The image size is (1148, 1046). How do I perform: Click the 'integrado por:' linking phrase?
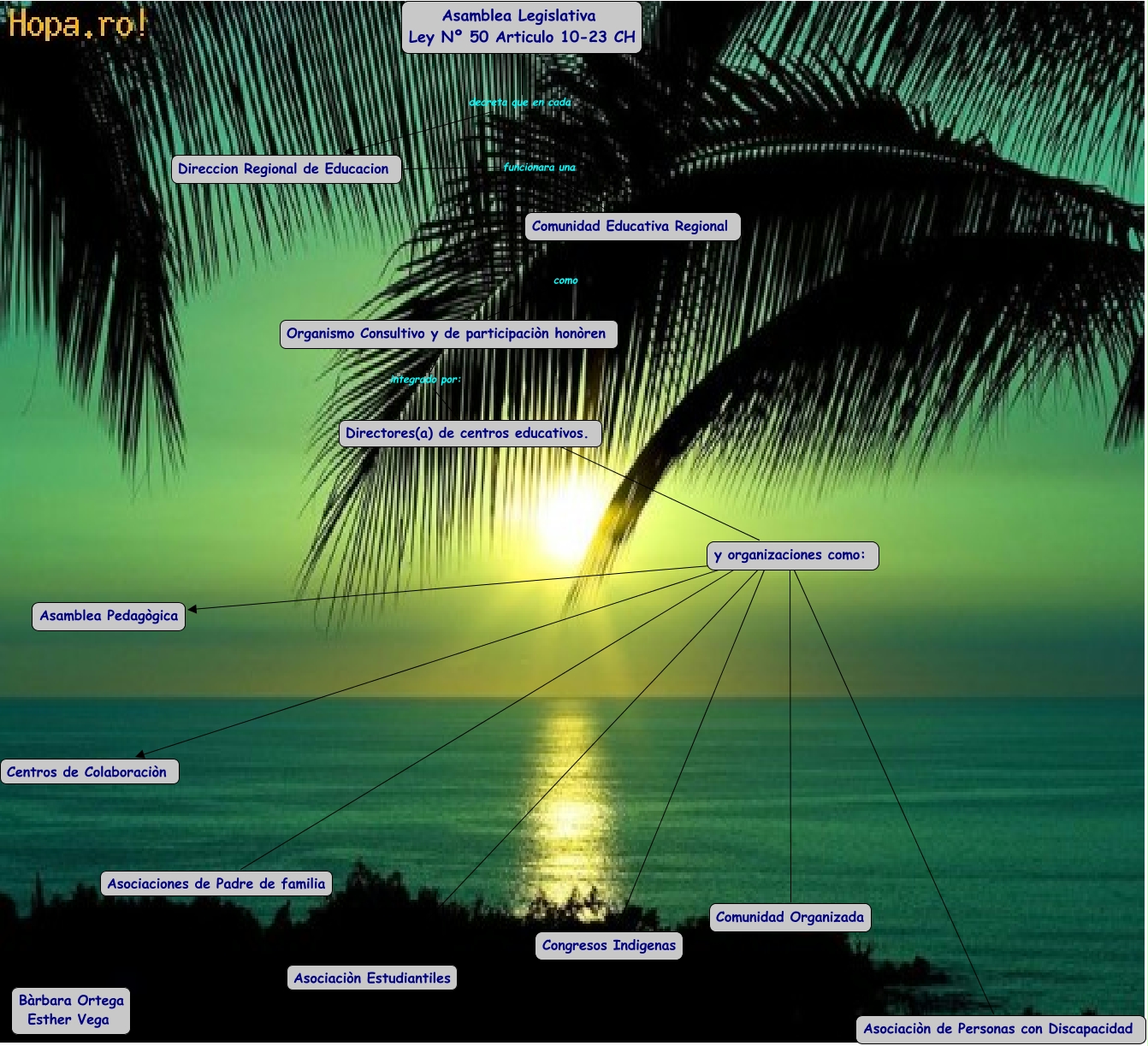tap(425, 380)
